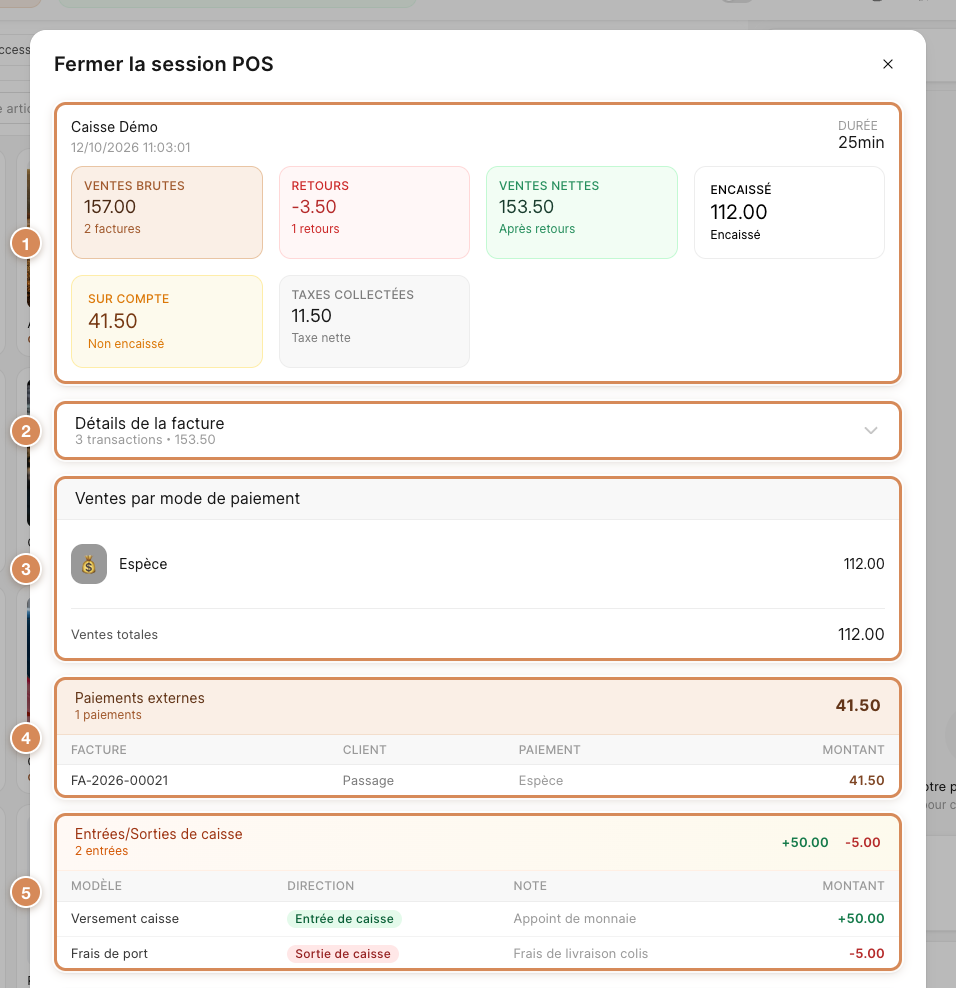Image resolution: width=956 pixels, height=988 pixels.
Task: Select the 41.50 amount in FA-2026-00021 row
Action: click(867, 781)
